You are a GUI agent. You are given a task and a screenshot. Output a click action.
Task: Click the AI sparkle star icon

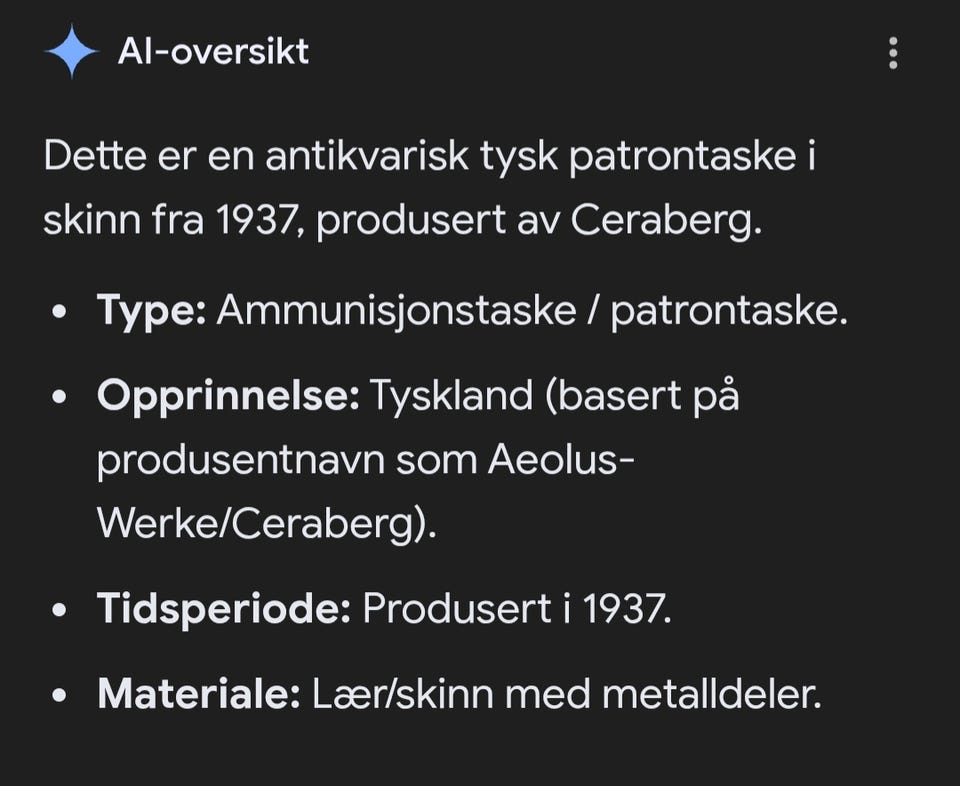71,52
